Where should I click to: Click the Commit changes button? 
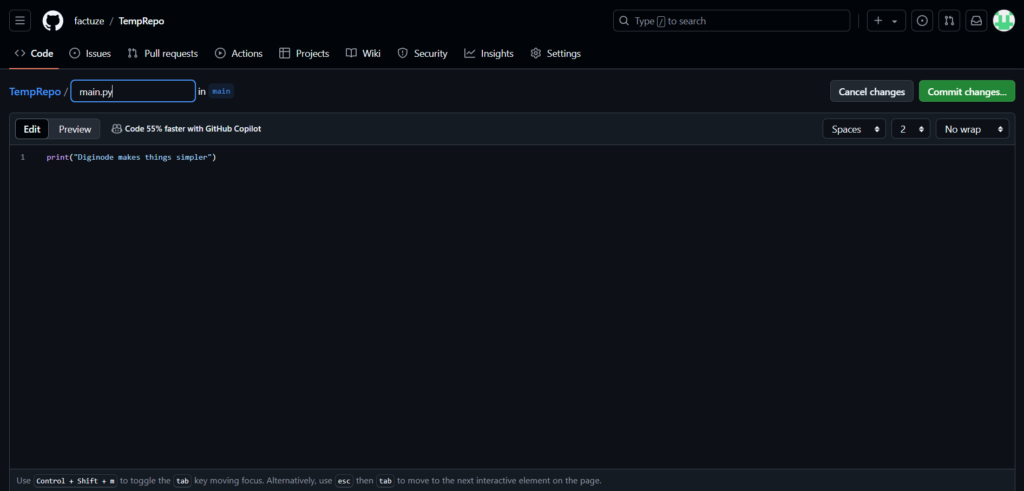click(x=966, y=92)
